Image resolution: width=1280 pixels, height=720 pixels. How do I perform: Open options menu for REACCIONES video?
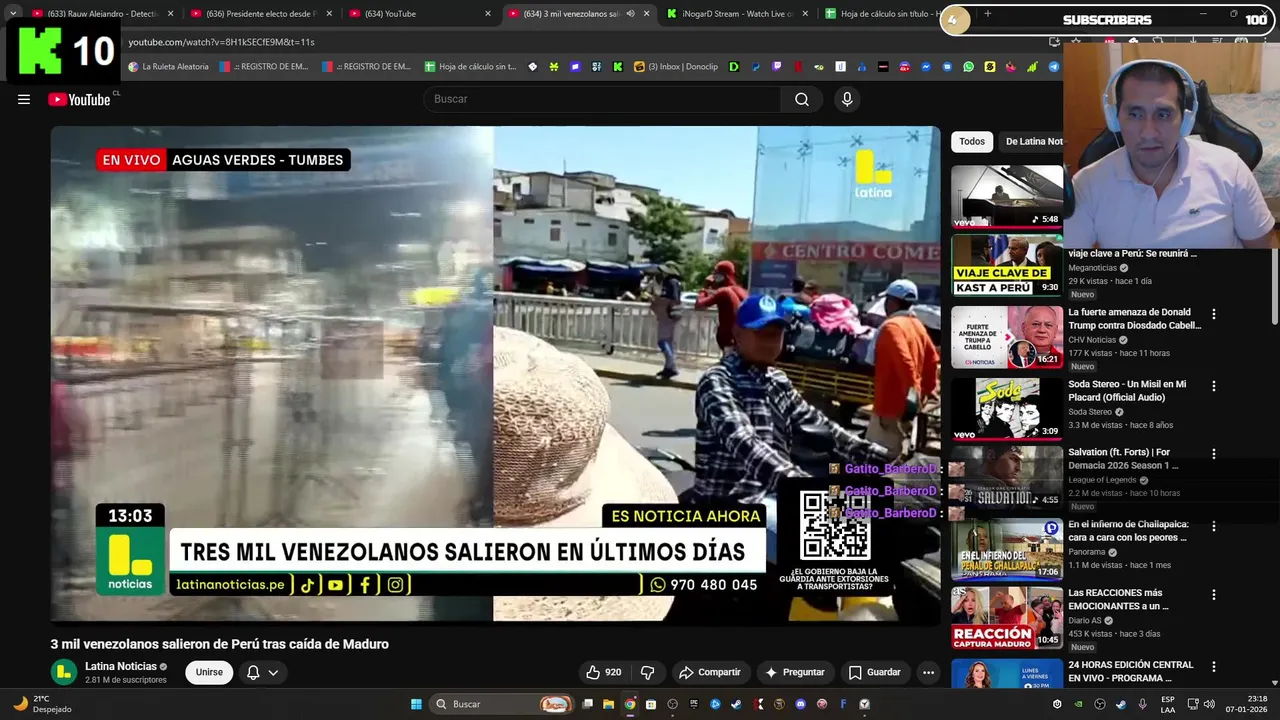(x=1214, y=594)
